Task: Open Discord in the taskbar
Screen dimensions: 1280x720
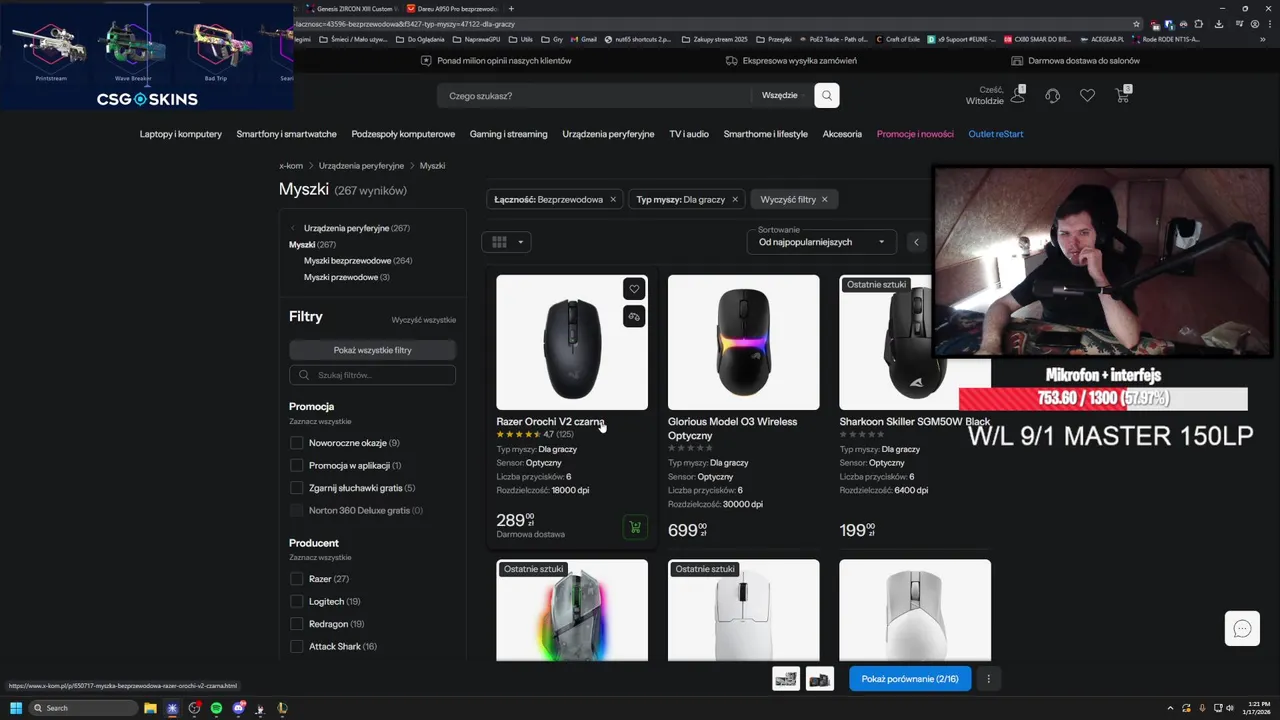Action: (238, 708)
